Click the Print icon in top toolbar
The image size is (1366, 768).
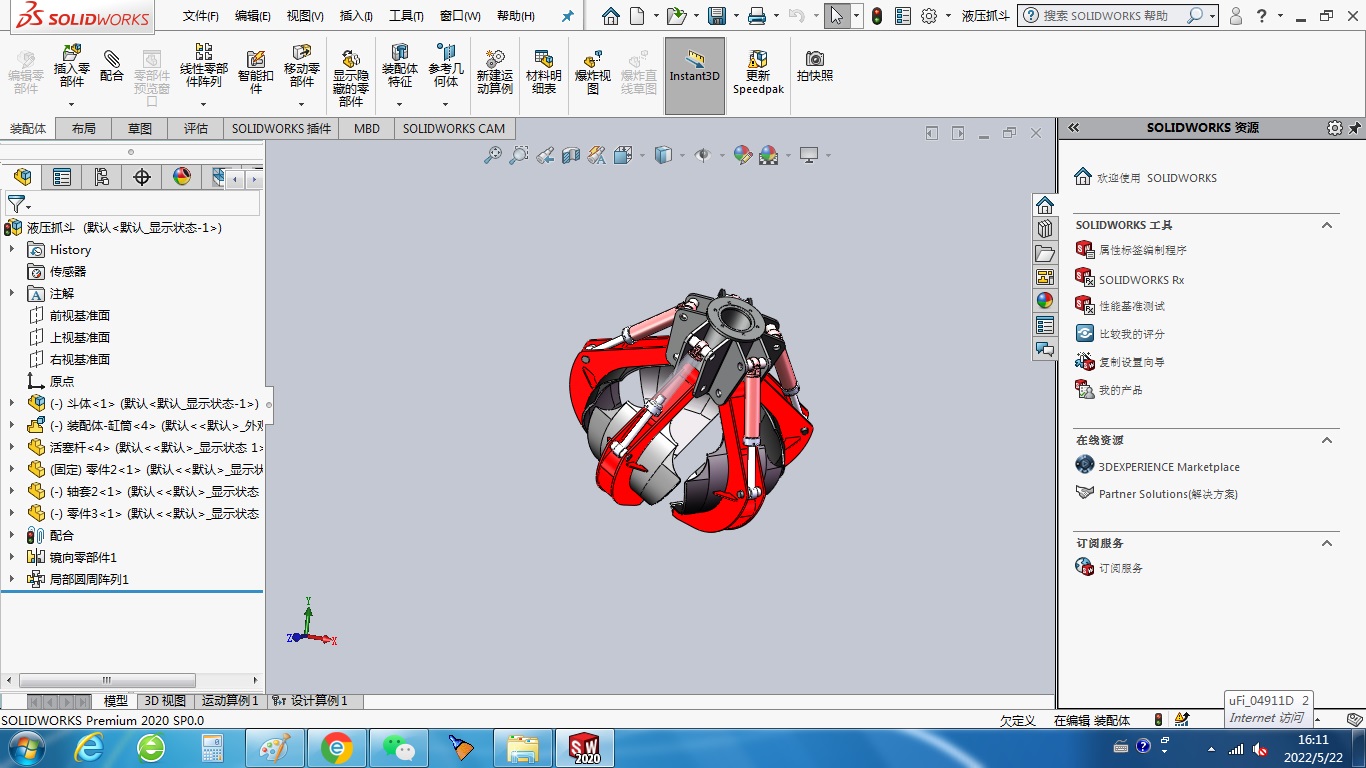coord(757,16)
